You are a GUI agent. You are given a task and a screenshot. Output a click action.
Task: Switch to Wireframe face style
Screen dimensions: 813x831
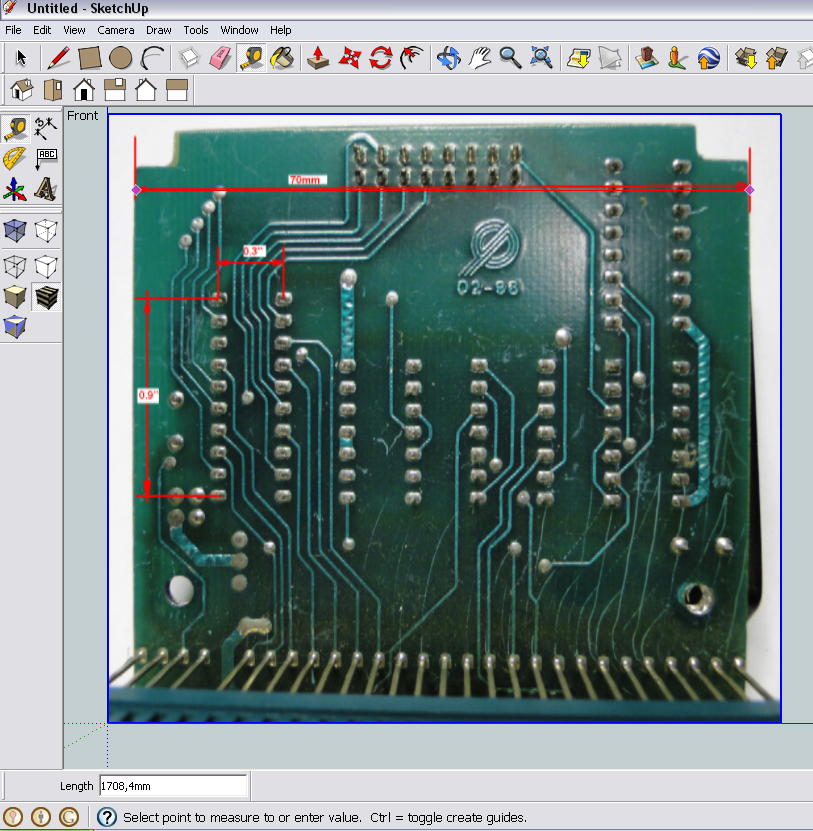point(15,266)
